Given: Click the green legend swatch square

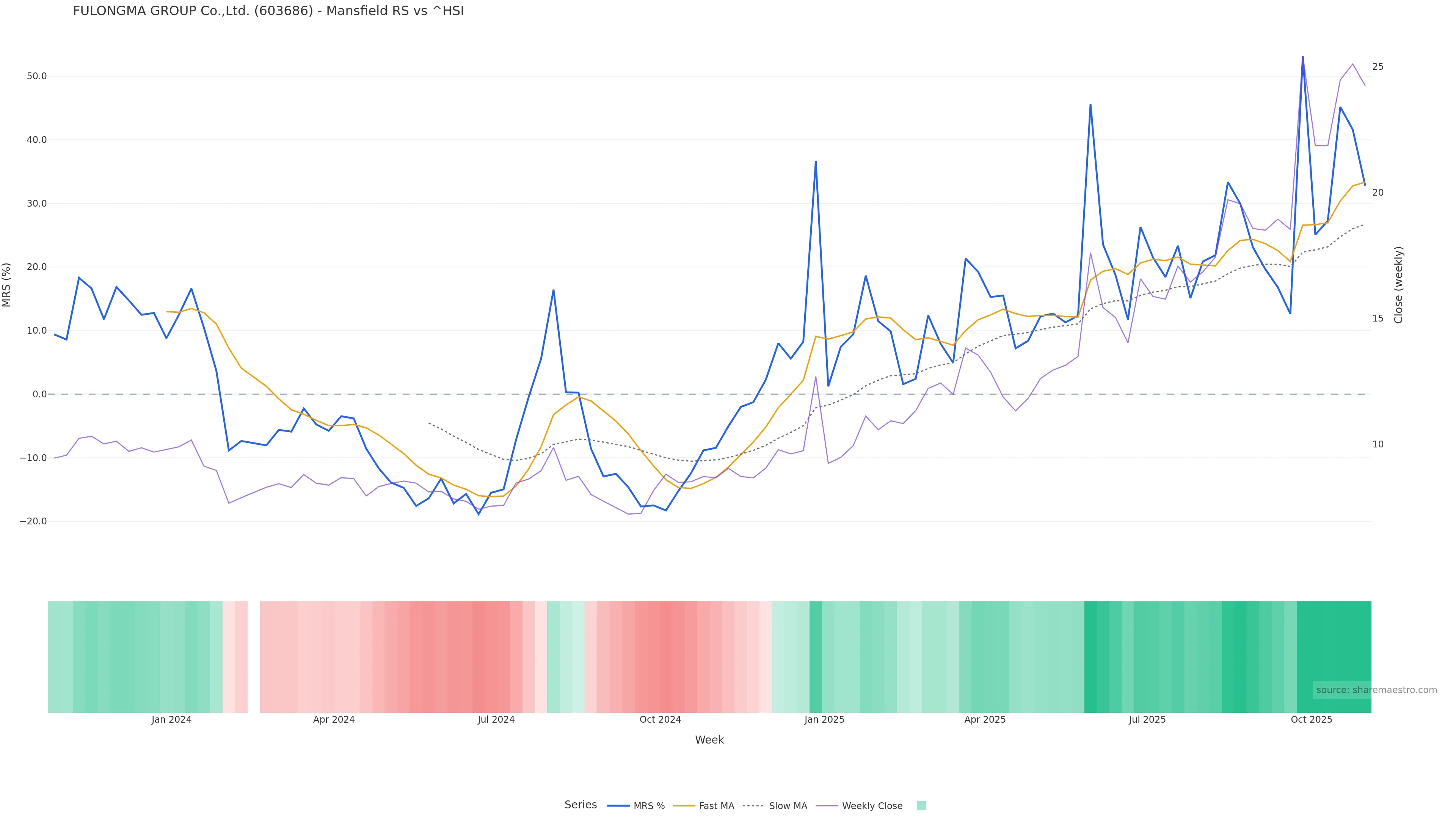Looking at the screenshot, I should pyautogui.click(x=921, y=806).
